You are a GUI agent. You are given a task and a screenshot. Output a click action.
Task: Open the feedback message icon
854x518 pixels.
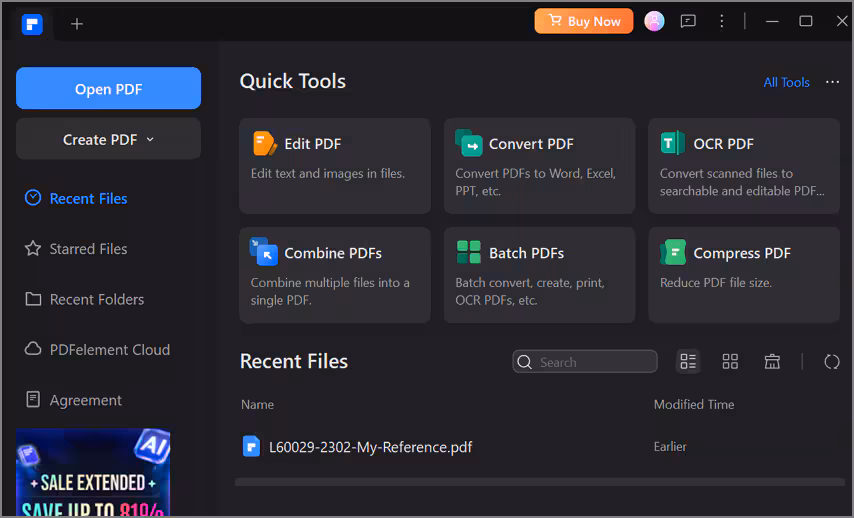688,21
